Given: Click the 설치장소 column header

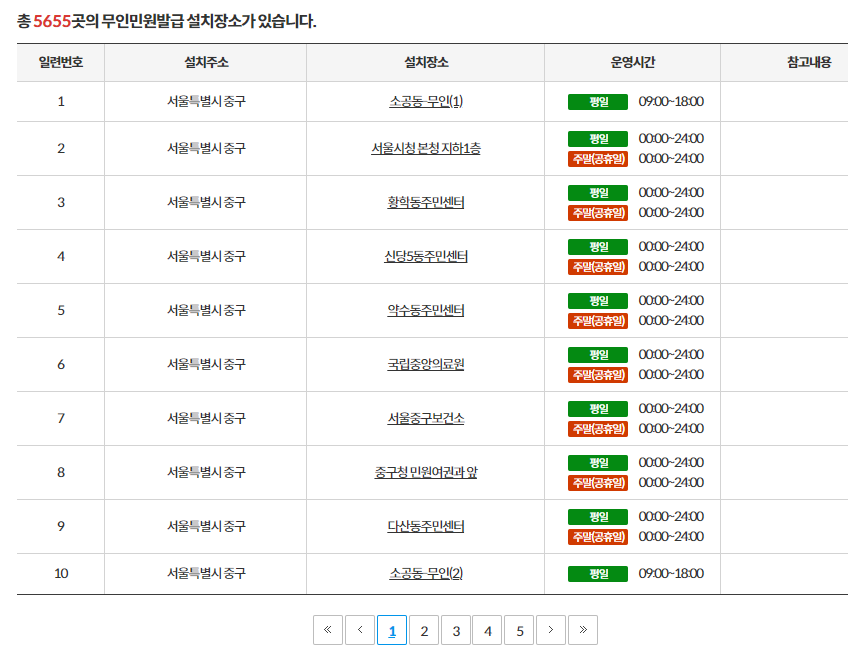Looking at the screenshot, I should [426, 62].
